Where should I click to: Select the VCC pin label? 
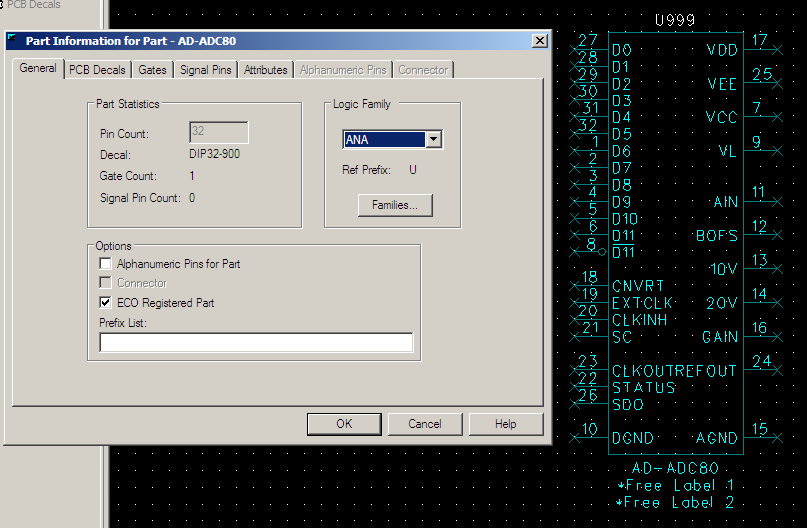[x=722, y=117]
